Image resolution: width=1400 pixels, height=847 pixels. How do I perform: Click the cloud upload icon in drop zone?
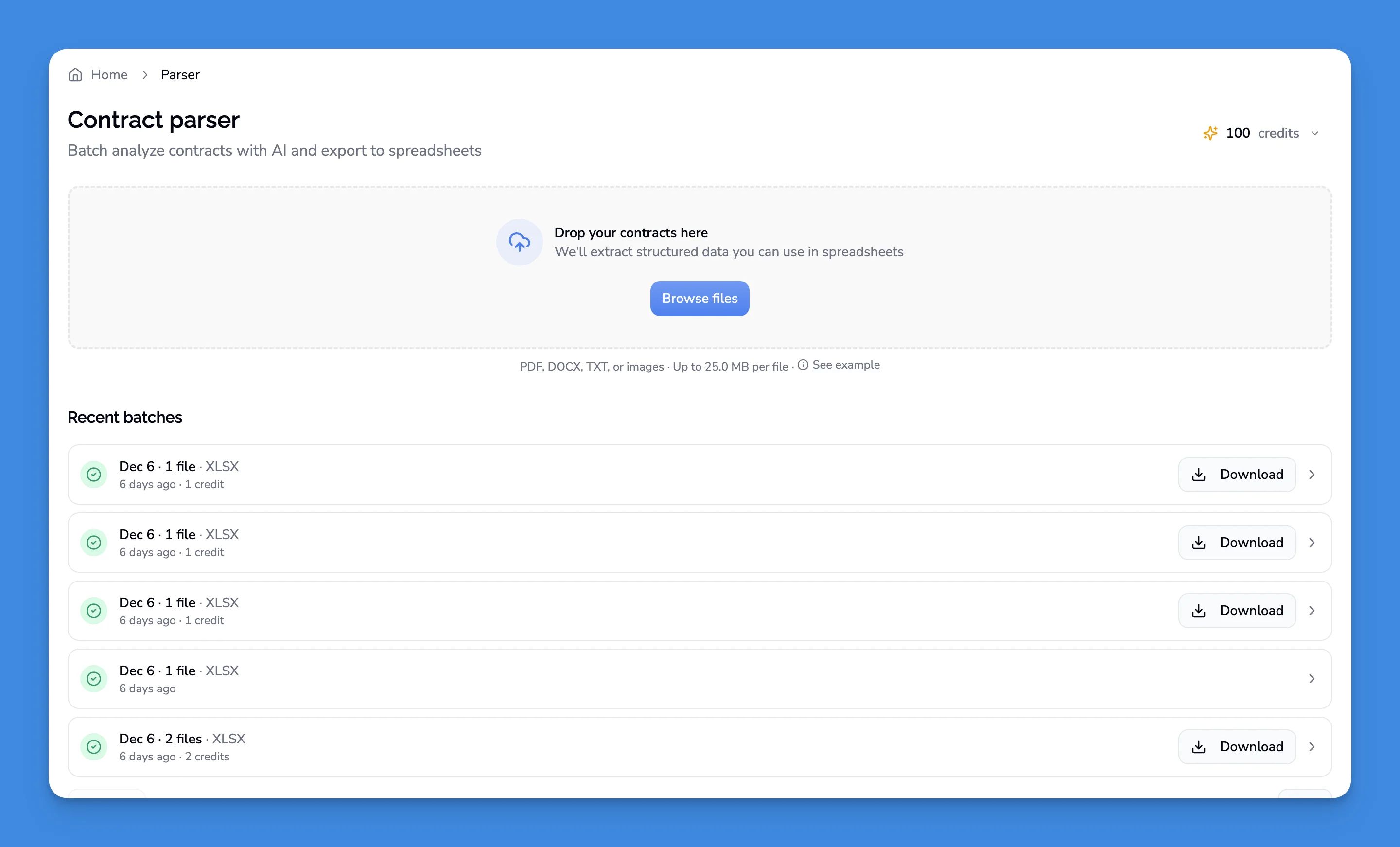[519, 242]
